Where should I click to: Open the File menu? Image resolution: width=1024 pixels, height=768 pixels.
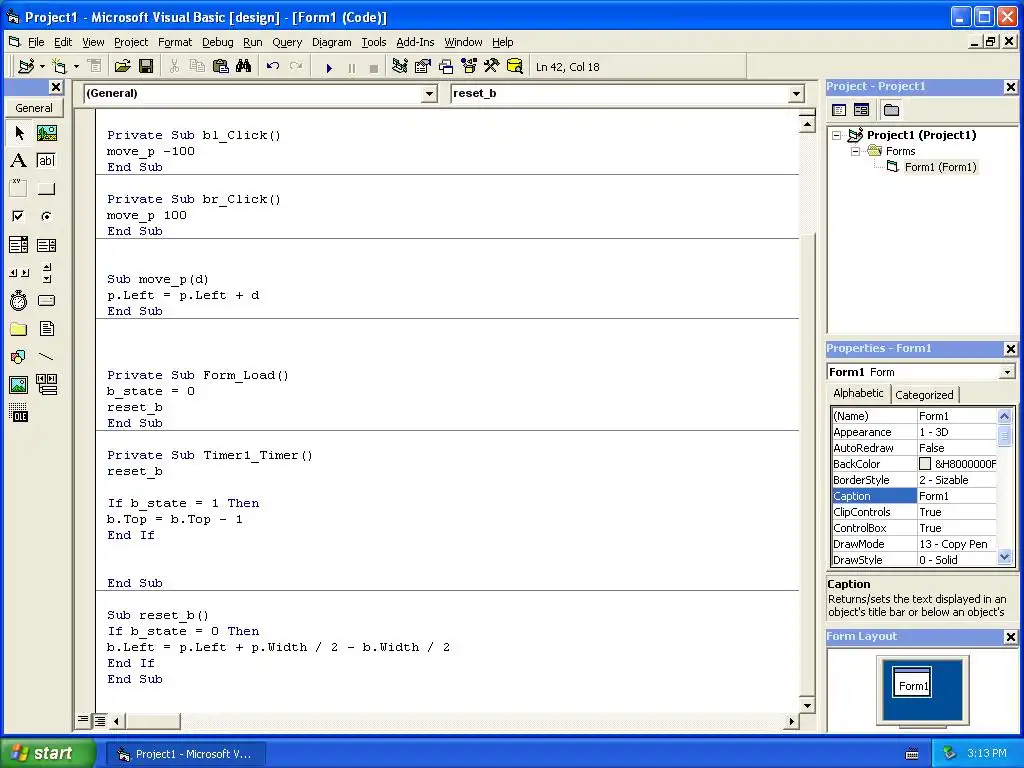[36, 42]
